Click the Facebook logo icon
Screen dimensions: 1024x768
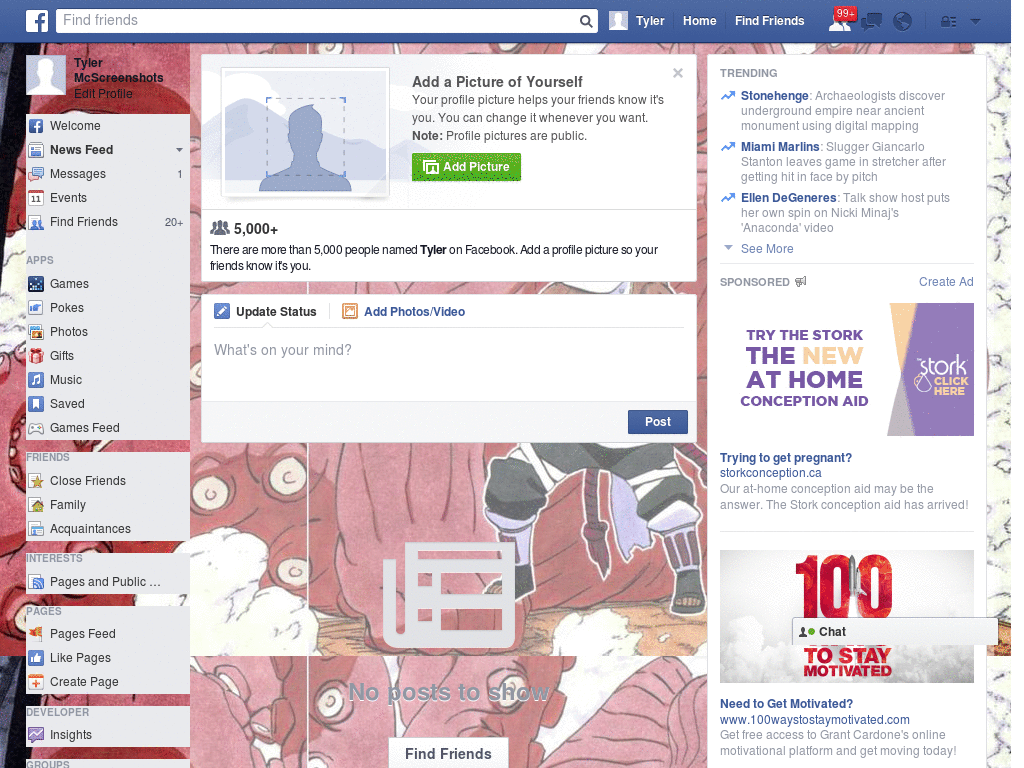pyautogui.click(x=37, y=21)
